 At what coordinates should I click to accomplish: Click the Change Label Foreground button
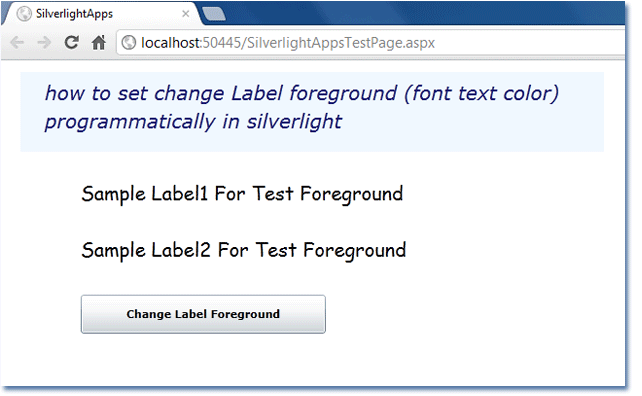click(x=203, y=314)
